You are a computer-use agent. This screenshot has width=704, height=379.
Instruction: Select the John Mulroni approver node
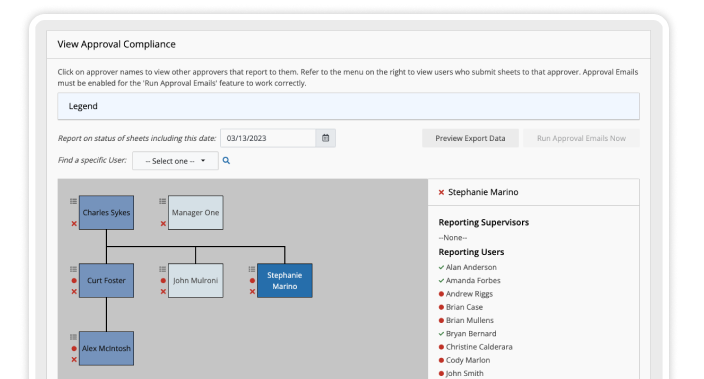coord(195,280)
